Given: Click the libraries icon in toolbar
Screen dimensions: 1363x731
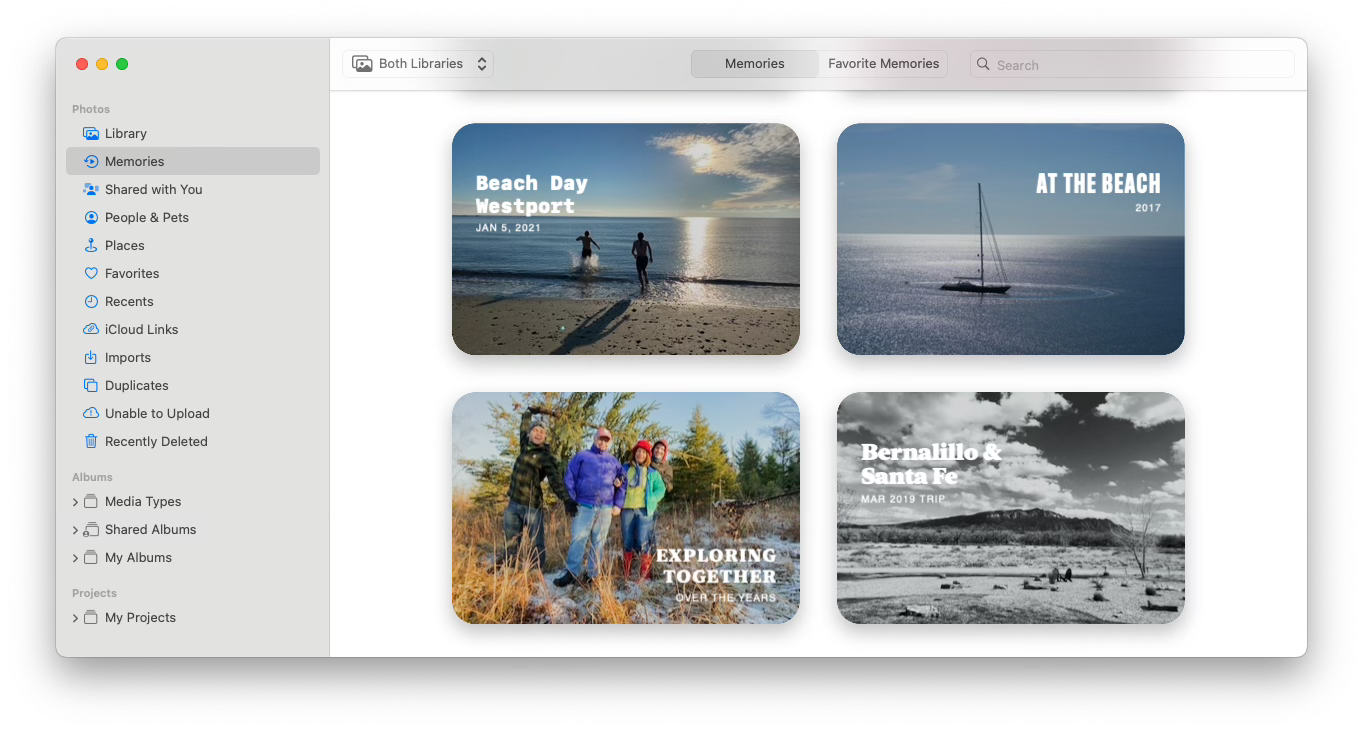Looking at the screenshot, I should 362,64.
